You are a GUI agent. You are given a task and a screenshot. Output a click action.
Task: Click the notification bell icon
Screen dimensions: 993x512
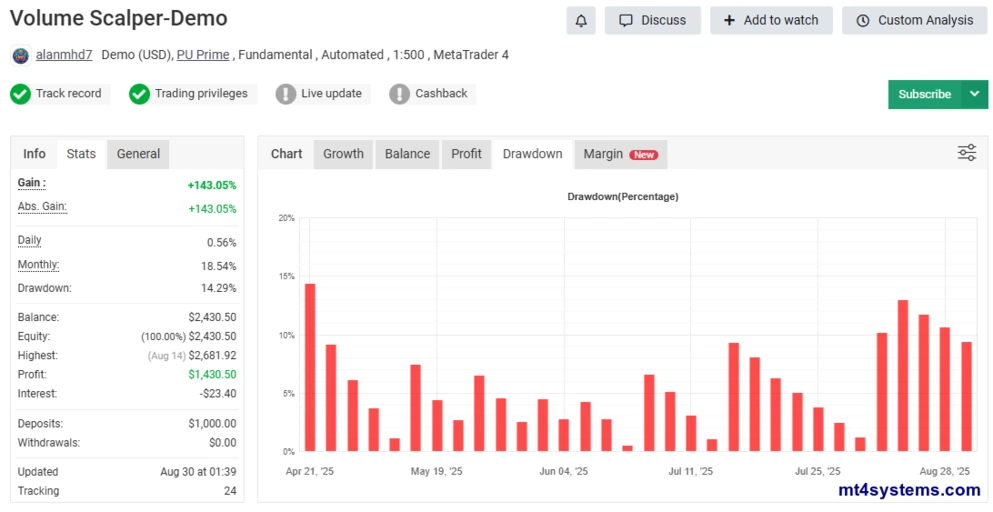tap(581, 20)
